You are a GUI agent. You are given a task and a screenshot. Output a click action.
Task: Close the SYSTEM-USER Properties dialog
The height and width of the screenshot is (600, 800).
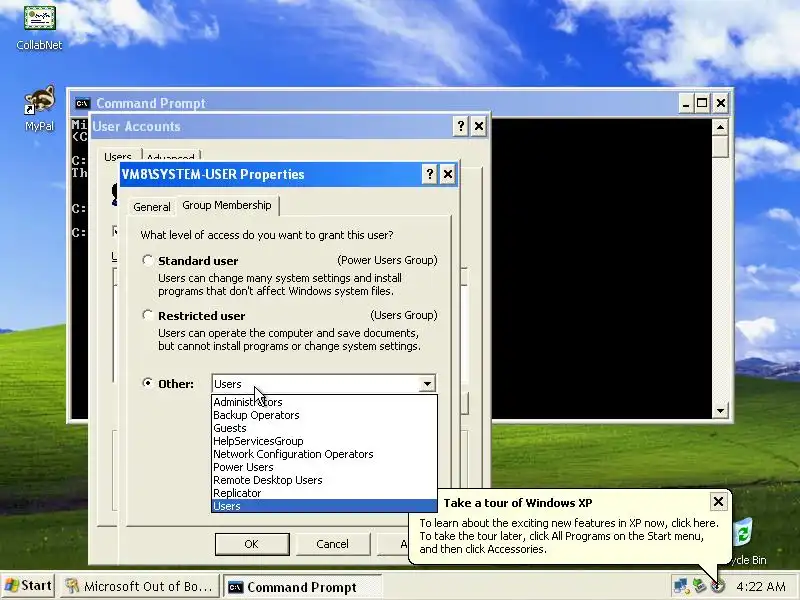tap(447, 174)
